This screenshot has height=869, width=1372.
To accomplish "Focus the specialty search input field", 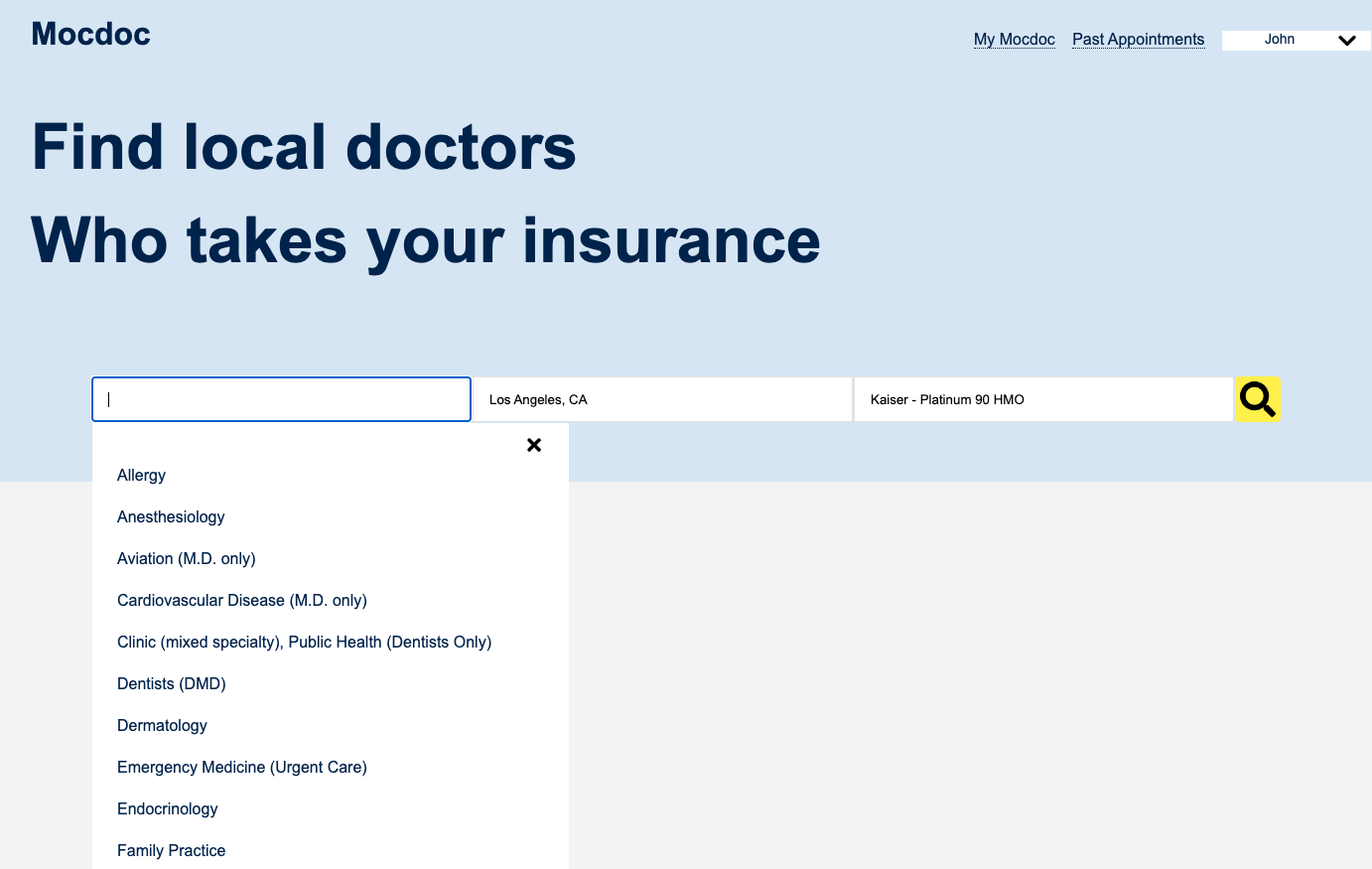I will [x=281, y=399].
